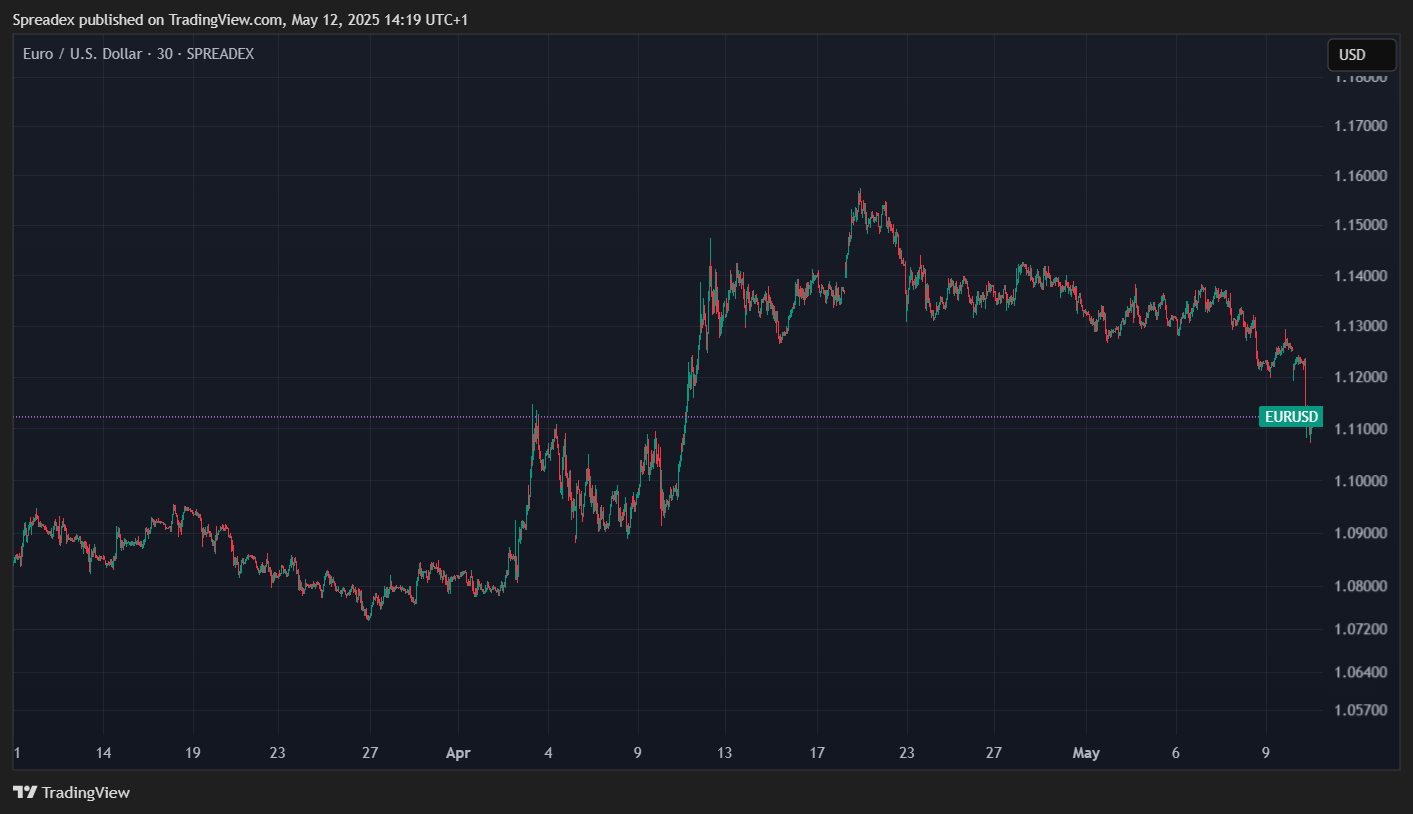1413x814 pixels.
Task: Click the 14 date label on time axis
Action: pos(103,753)
